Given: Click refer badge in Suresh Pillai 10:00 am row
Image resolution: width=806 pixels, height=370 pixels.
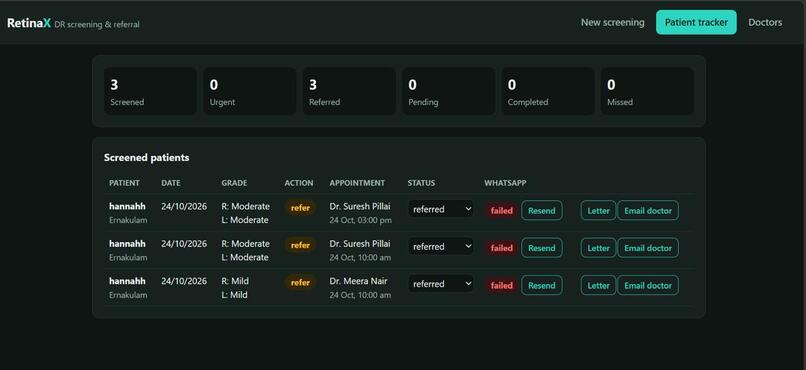Looking at the screenshot, I should click(x=300, y=245).
